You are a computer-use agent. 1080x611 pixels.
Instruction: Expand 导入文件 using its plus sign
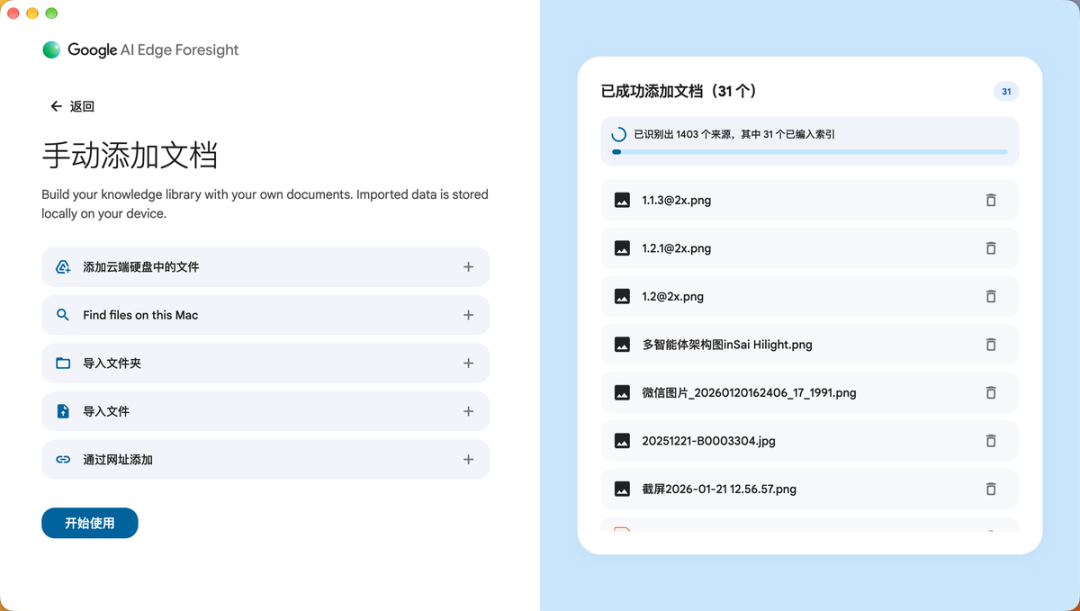coord(468,412)
